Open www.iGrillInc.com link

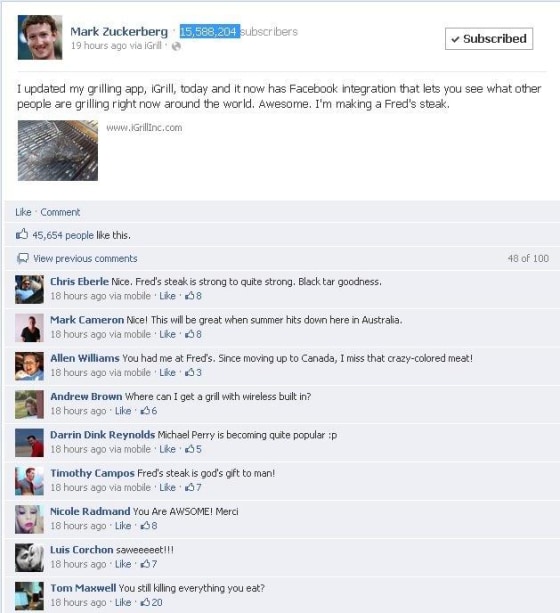coord(144,128)
